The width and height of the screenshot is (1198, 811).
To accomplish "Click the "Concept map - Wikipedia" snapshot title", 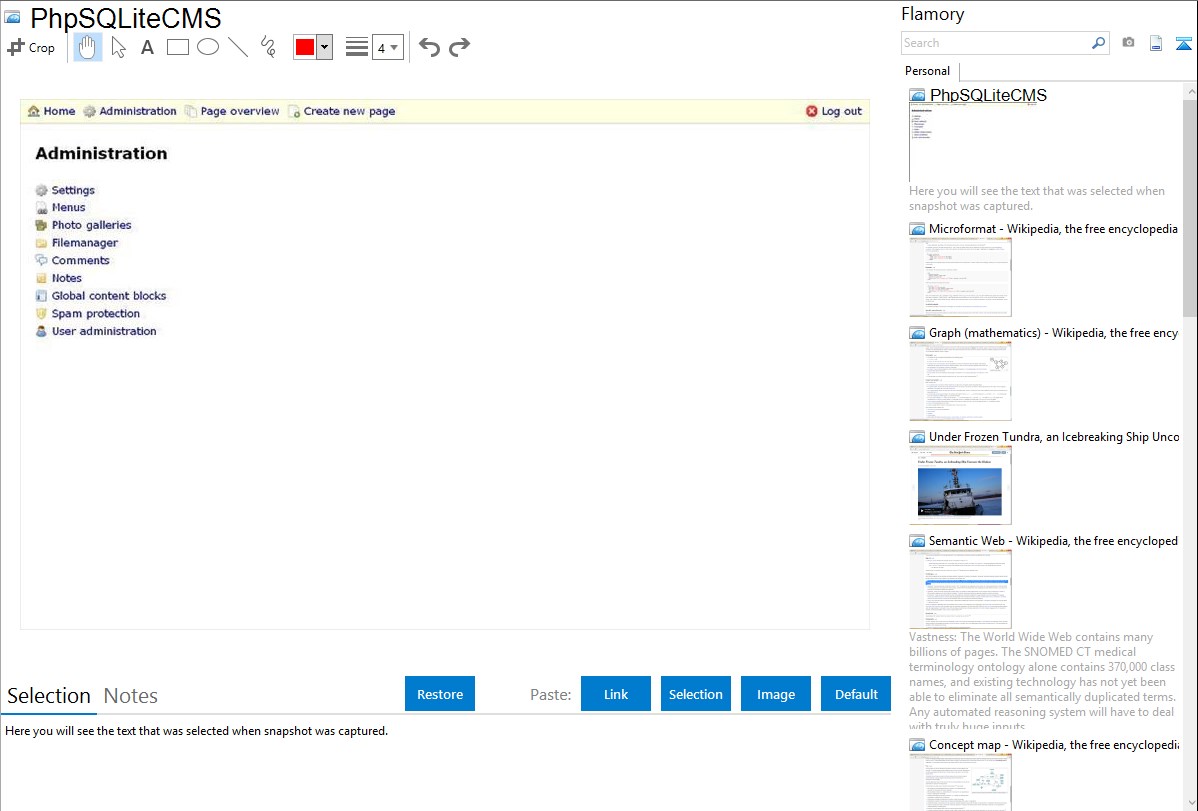I will coord(1054,744).
